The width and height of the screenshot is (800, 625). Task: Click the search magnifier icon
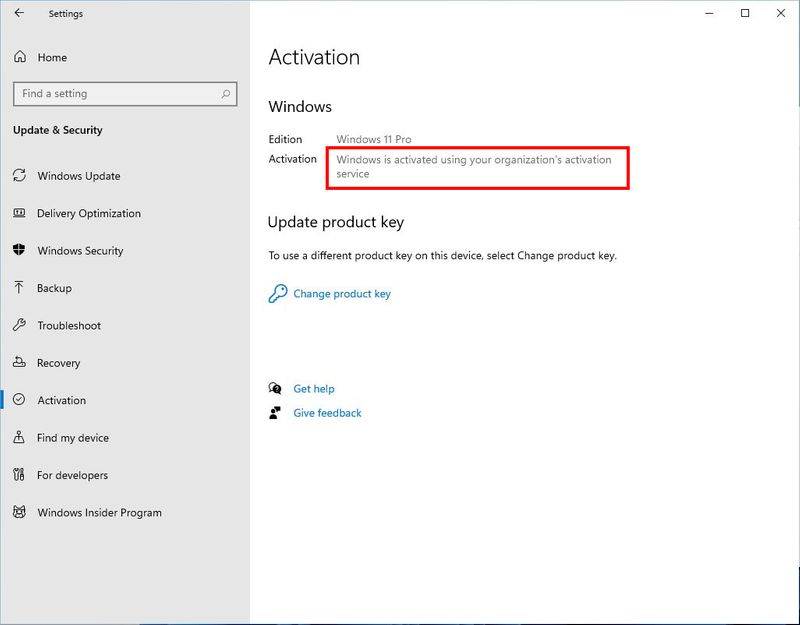226,94
